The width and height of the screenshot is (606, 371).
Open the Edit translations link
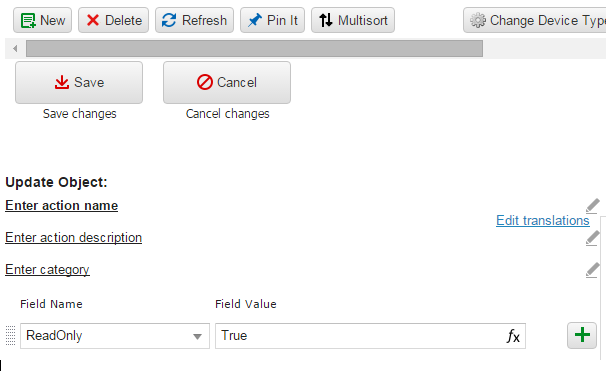click(543, 220)
